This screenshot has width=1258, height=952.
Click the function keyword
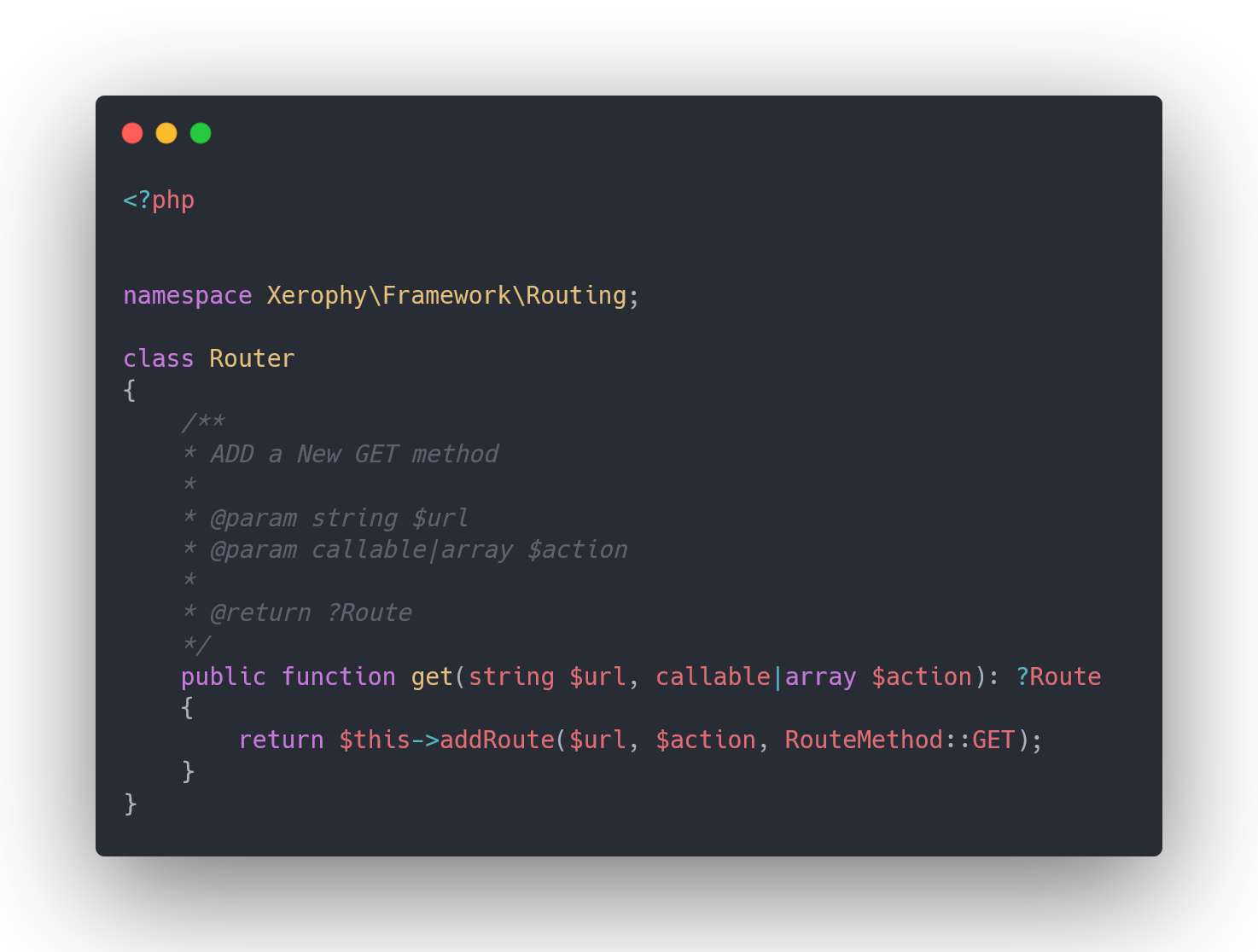coord(338,677)
